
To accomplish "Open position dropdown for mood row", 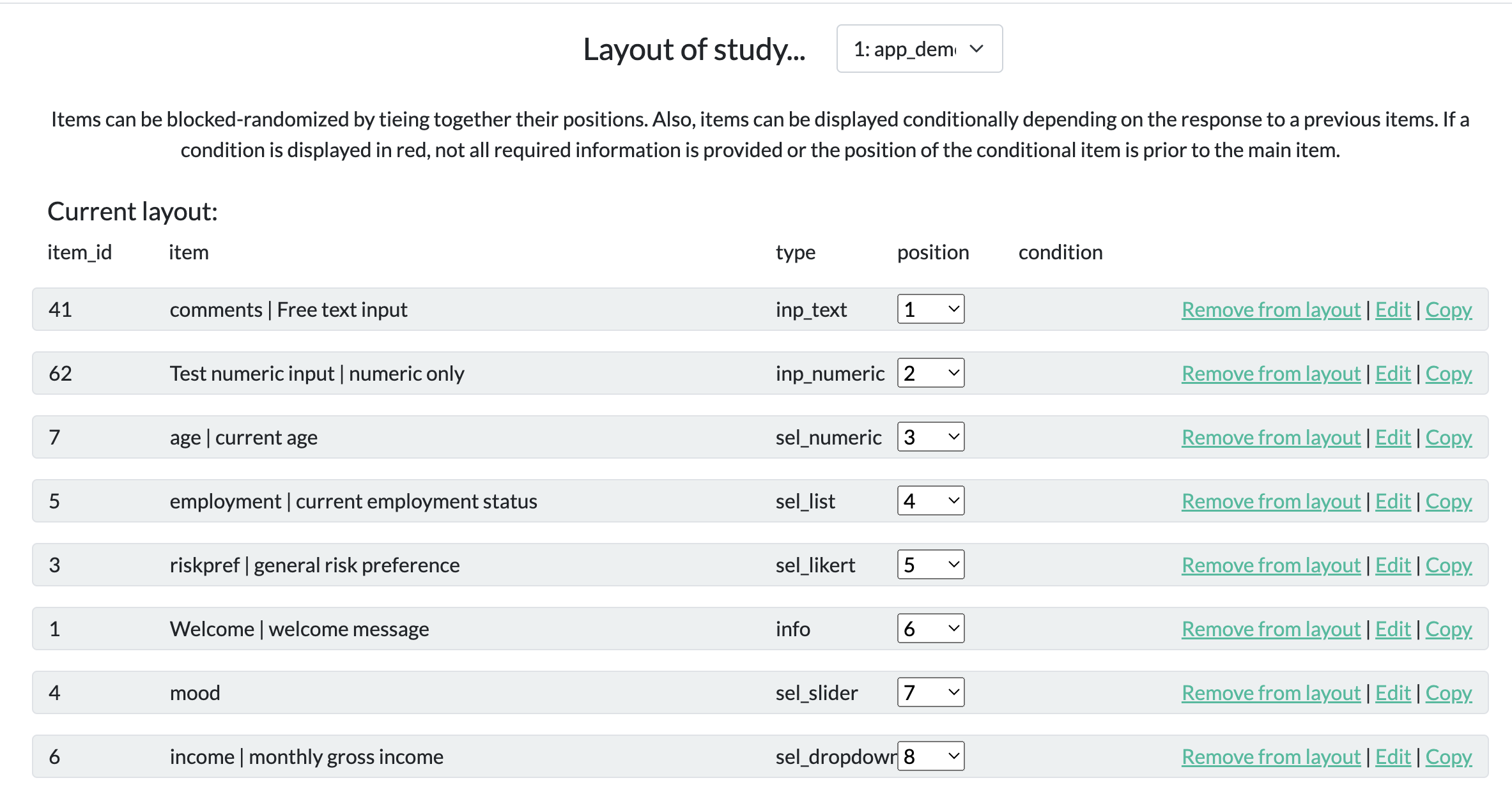I will (x=930, y=692).
